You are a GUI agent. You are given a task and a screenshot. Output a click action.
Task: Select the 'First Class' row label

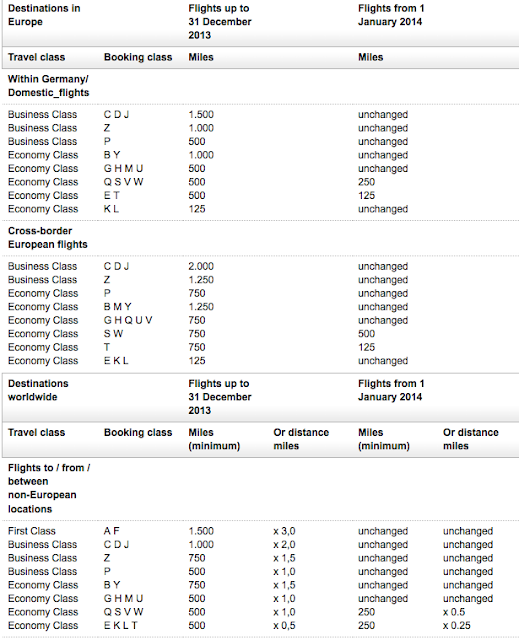[31, 531]
